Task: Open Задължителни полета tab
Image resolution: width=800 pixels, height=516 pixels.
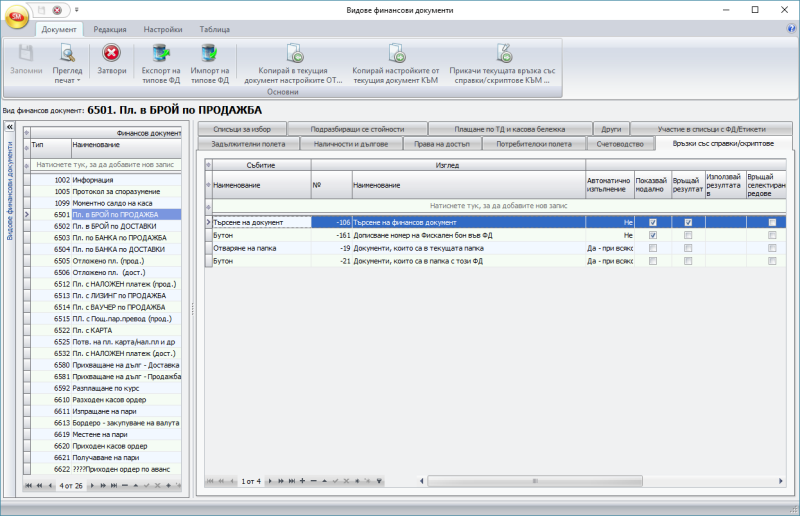Action: pyautogui.click(x=248, y=144)
